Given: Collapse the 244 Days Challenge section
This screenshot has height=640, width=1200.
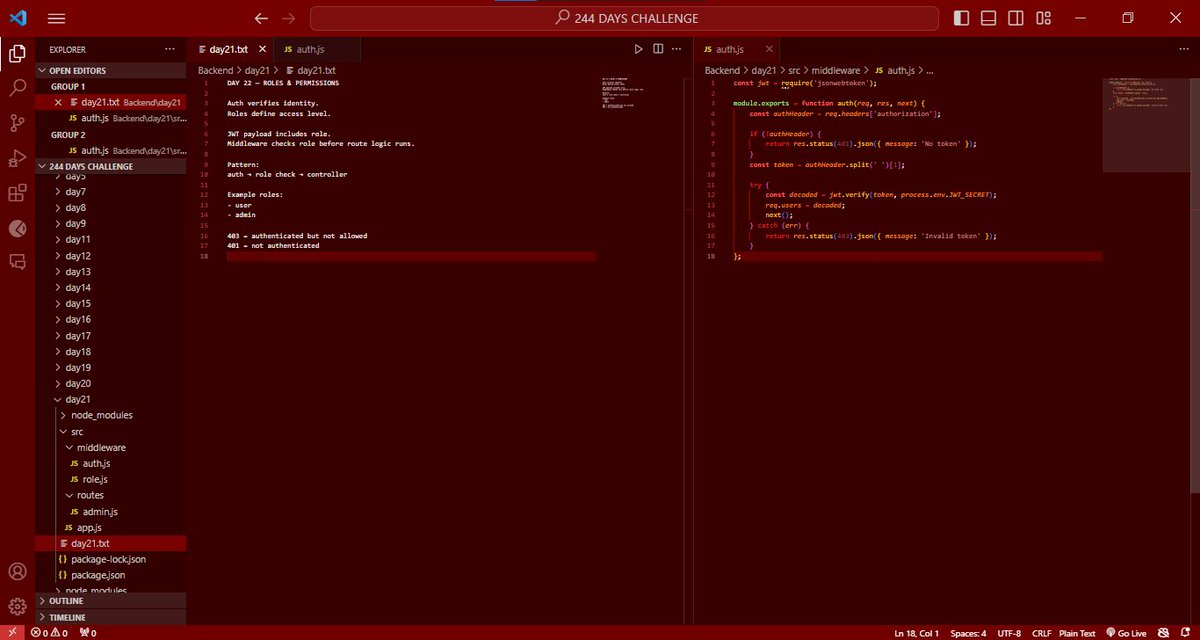Looking at the screenshot, I should click(111, 166).
